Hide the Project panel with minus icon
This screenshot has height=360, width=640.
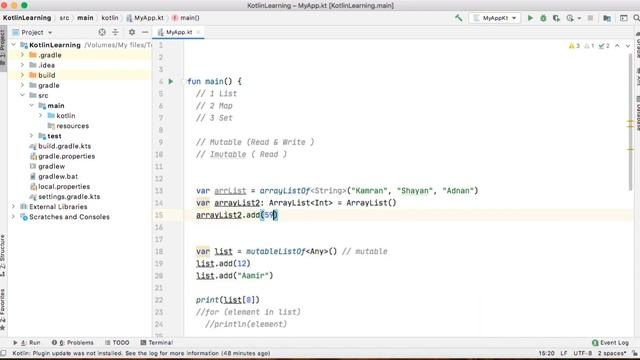pyautogui.click(x=145, y=32)
